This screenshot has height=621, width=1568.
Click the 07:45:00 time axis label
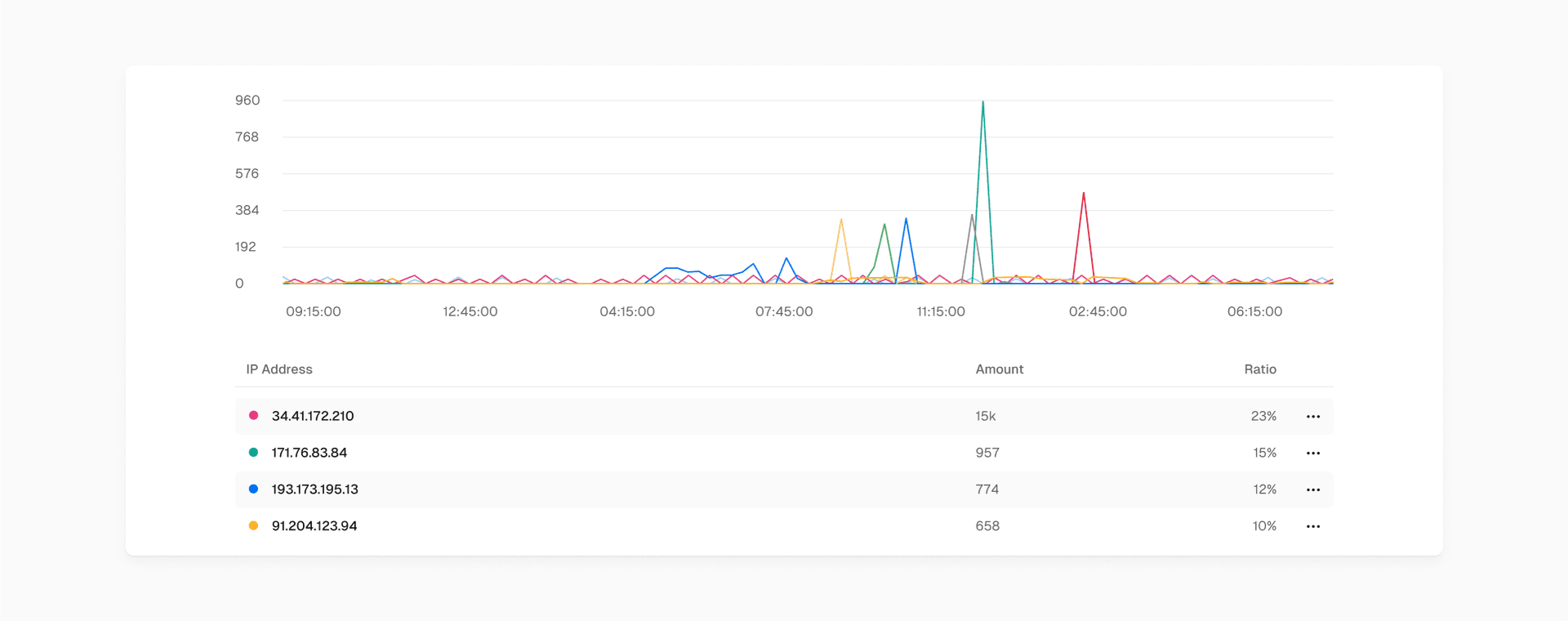point(784,312)
